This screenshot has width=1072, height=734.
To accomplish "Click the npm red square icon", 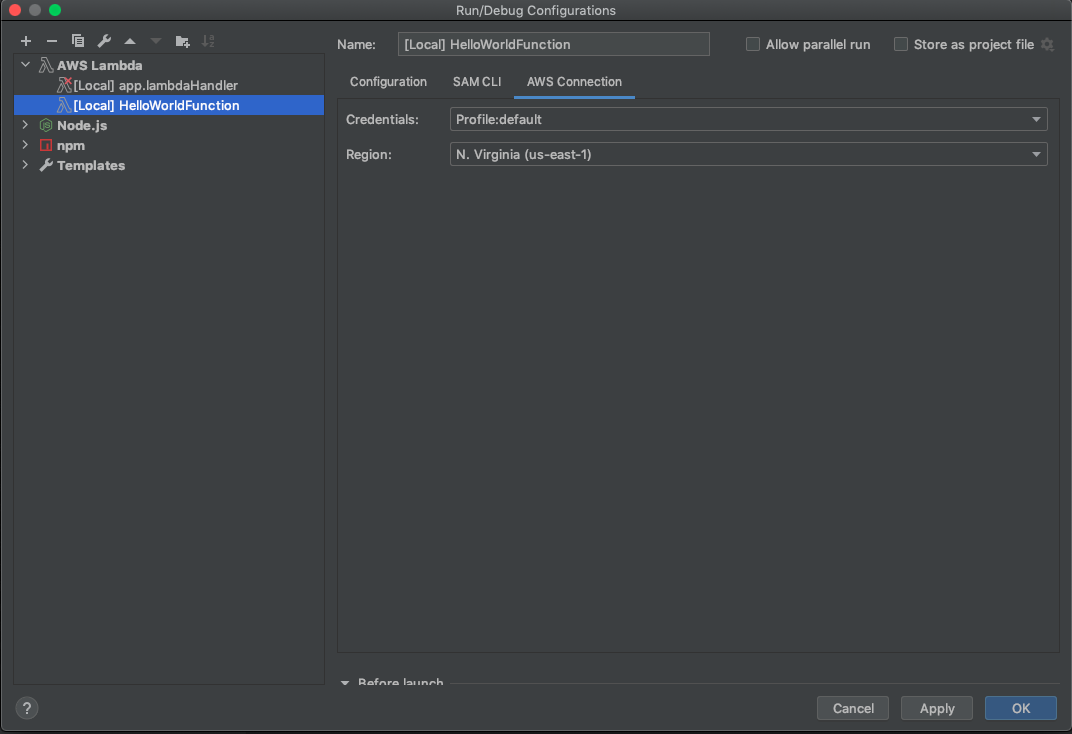I will click(x=46, y=145).
